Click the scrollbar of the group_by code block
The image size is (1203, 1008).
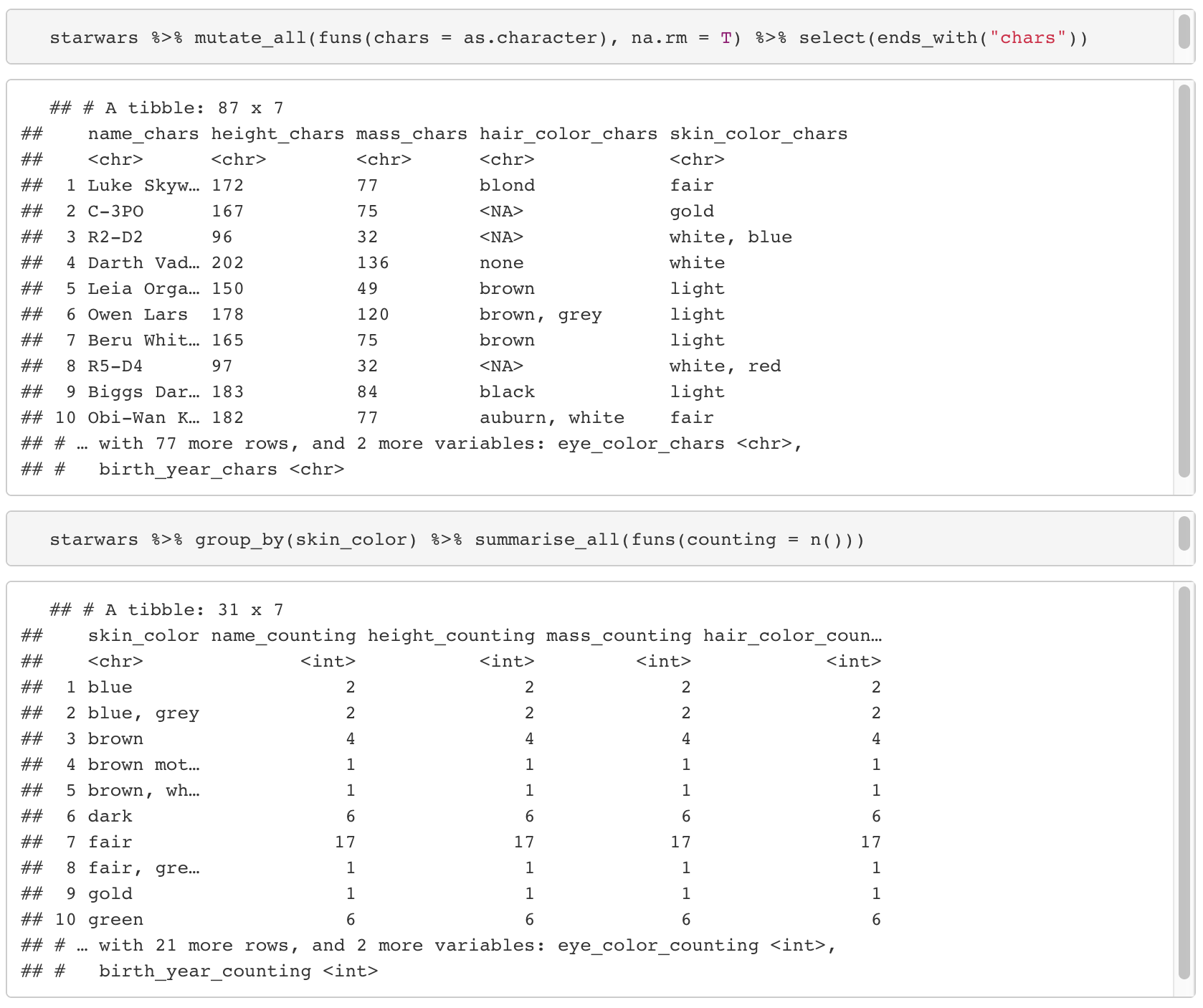(1184, 534)
